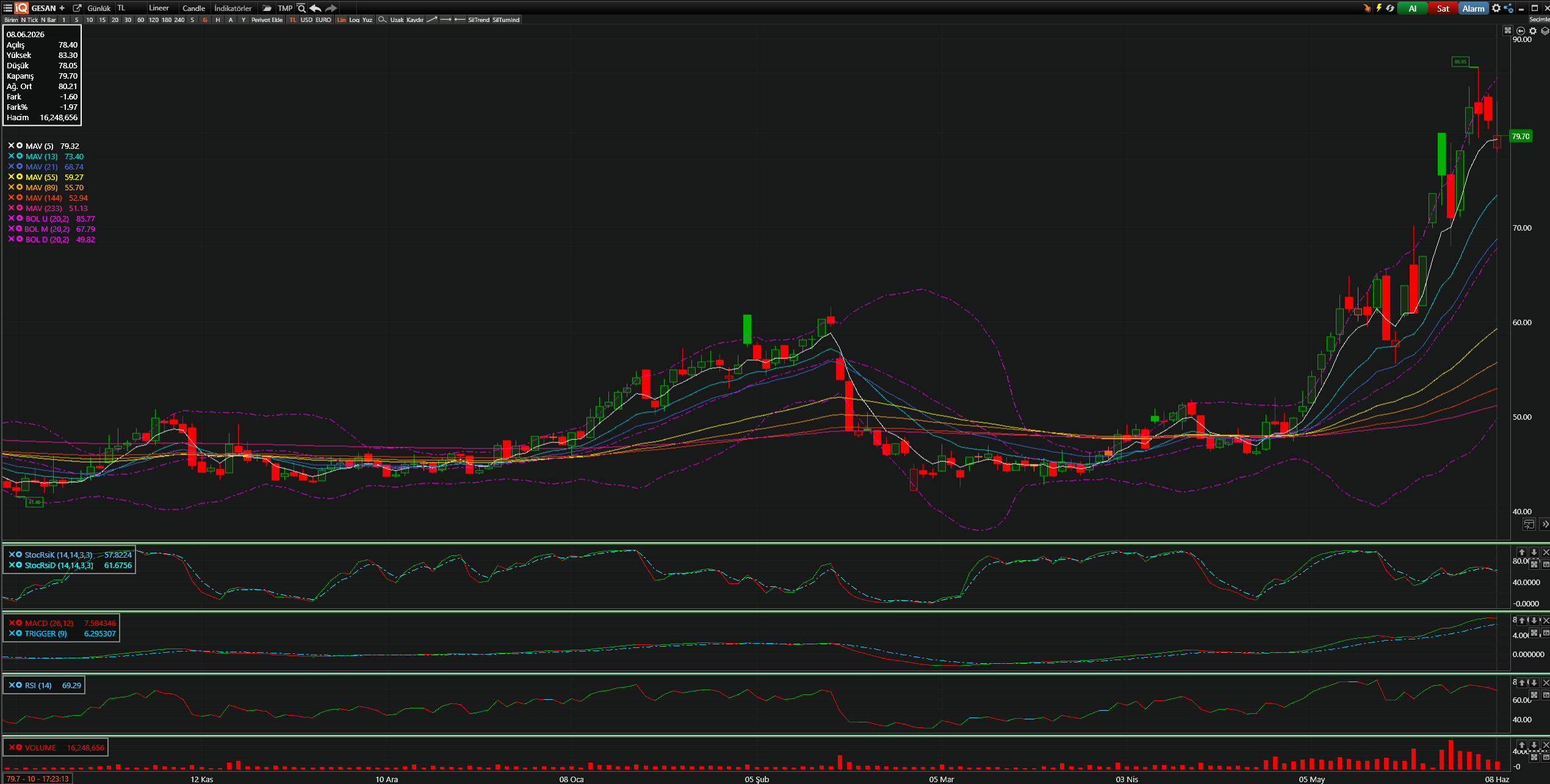Image resolution: width=1550 pixels, height=784 pixels.
Task: Switch price scale to Log
Action: (x=354, y=20)
